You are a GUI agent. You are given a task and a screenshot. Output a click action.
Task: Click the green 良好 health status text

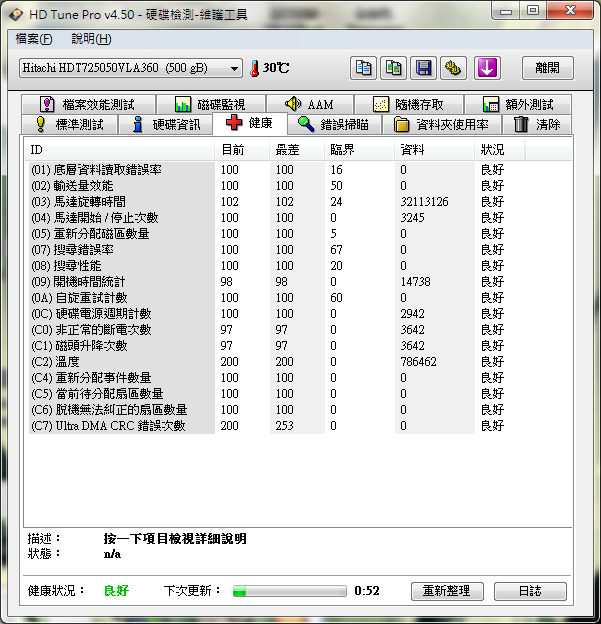pyautogui.click(x=116, y=591)
